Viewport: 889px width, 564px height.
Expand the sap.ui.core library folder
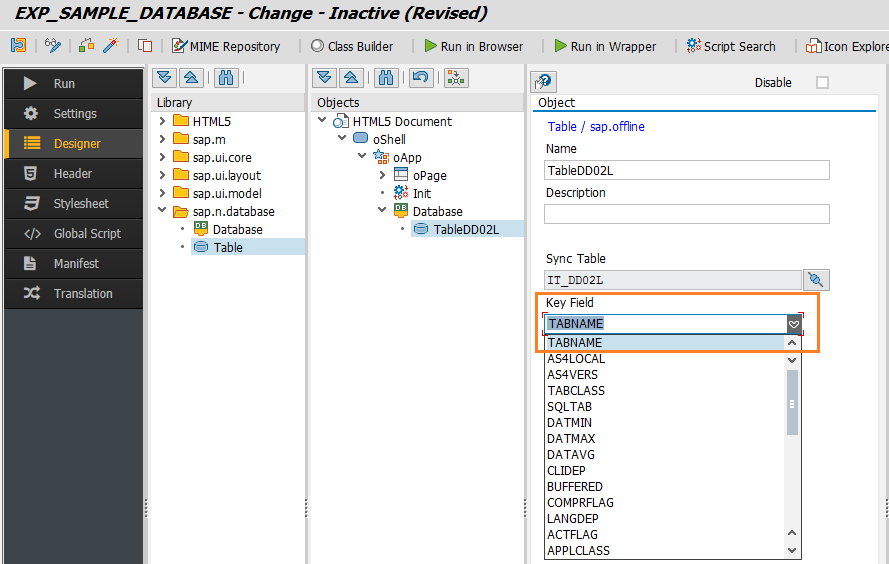point(162,157)
